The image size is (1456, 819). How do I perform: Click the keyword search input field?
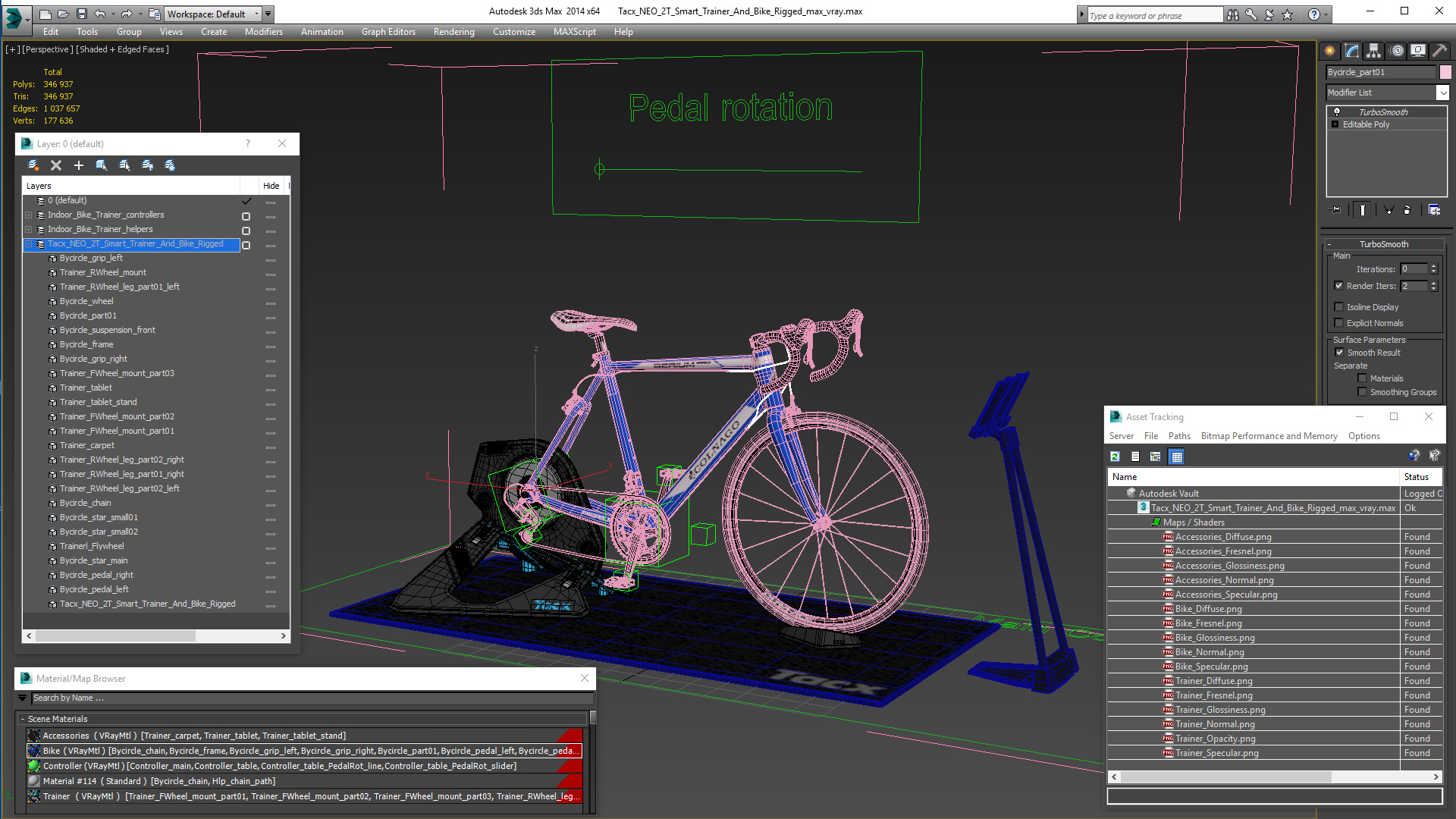1155,15
